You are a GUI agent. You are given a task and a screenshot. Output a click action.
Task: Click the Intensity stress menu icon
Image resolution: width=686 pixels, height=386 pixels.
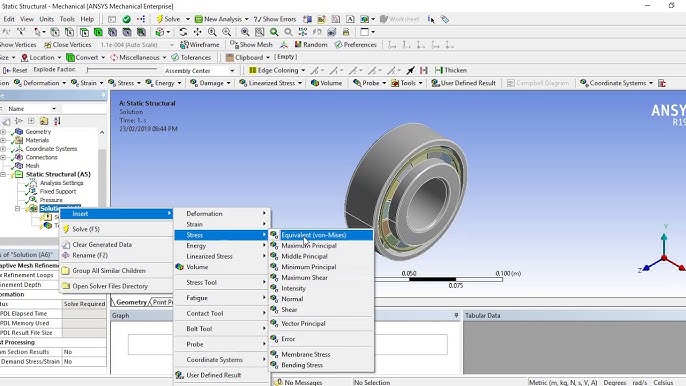[x=274, y=288]
